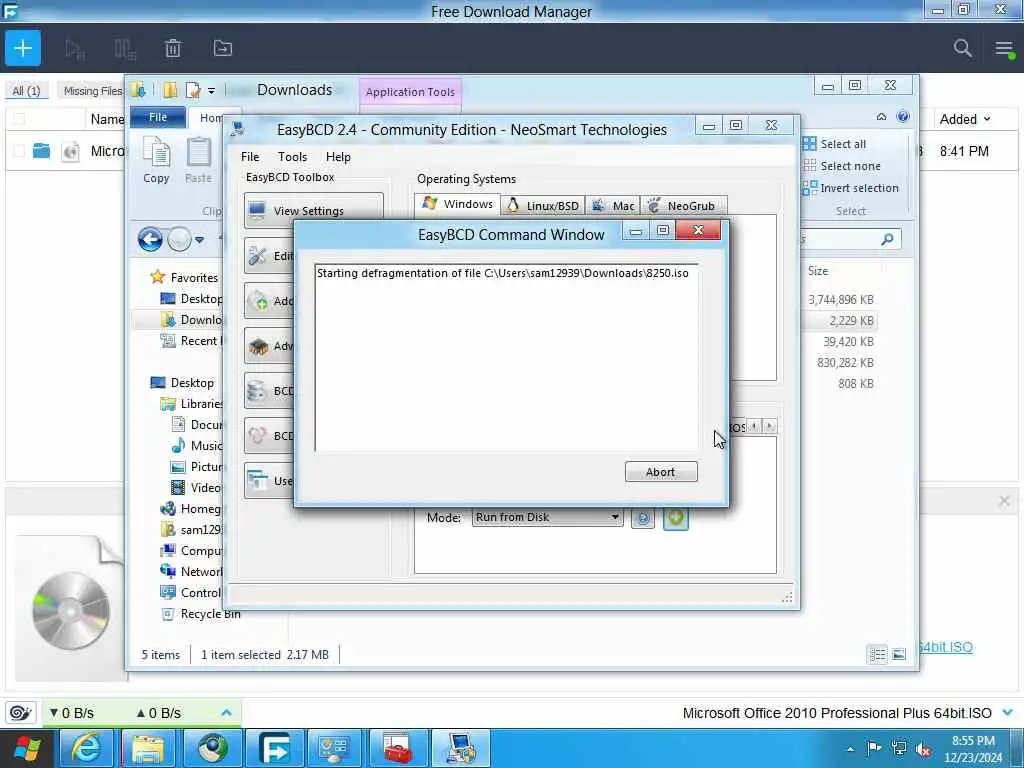Open the Free Download Manager hamburger menu
The width and height of the screenshot is (1024, 768).
pyautogui.click(x=1004, y=48)
